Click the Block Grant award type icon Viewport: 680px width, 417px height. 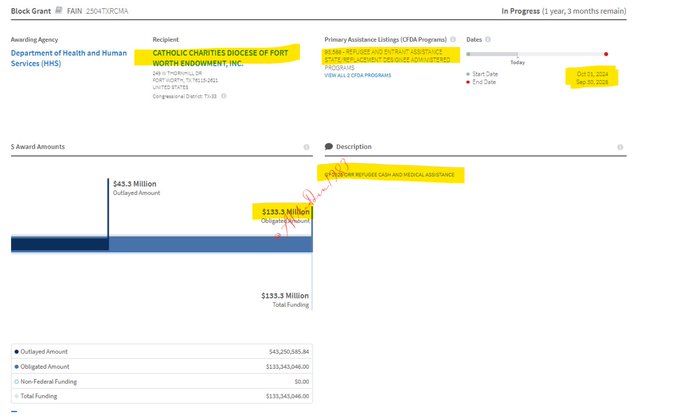click(x=60, y=9)
